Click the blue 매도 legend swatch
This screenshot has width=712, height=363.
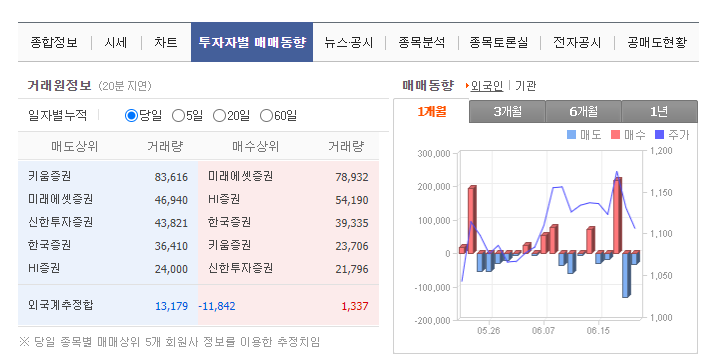click(x=572, y=134)
